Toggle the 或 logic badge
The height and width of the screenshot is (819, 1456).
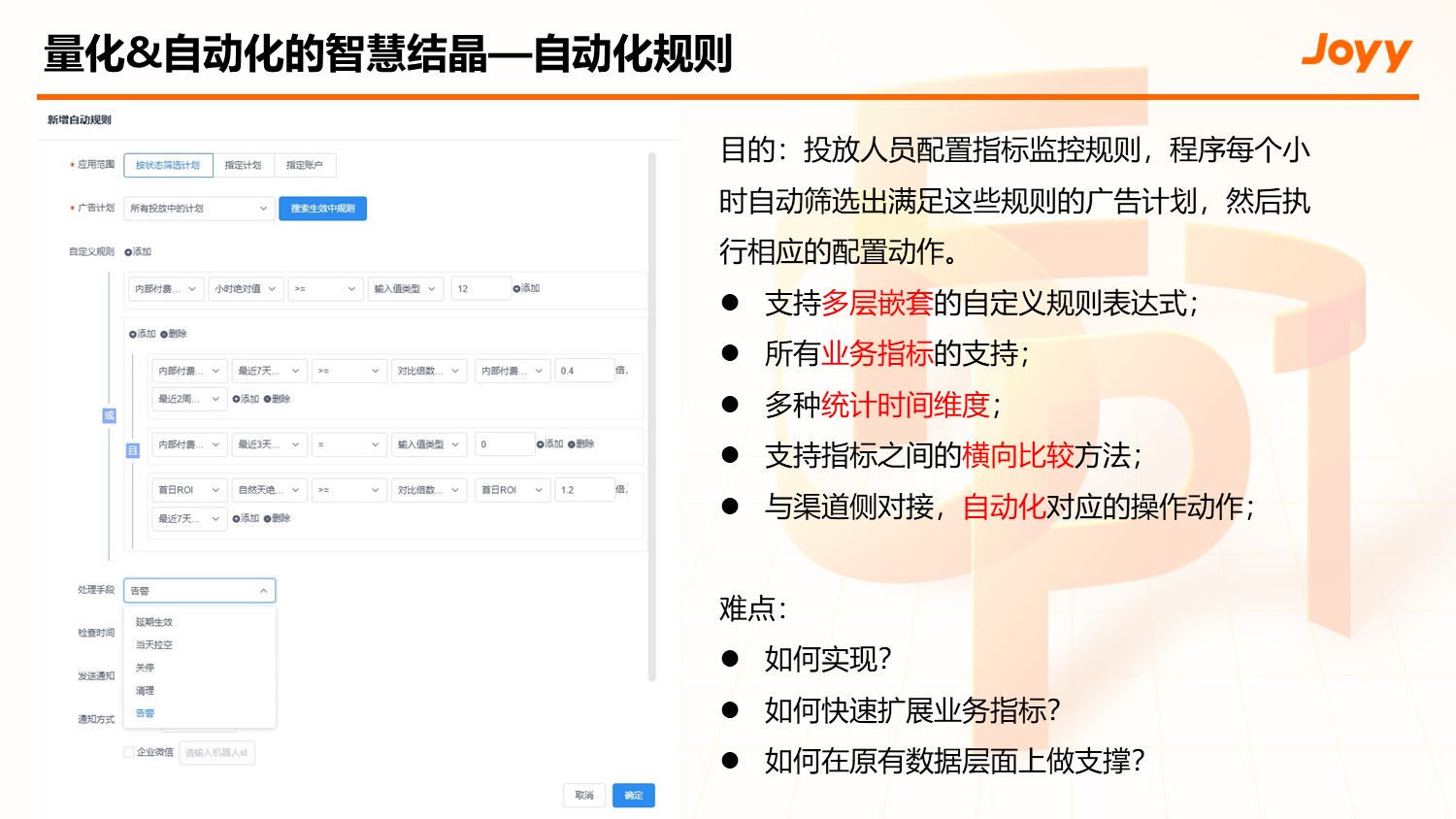click(109, 415)
